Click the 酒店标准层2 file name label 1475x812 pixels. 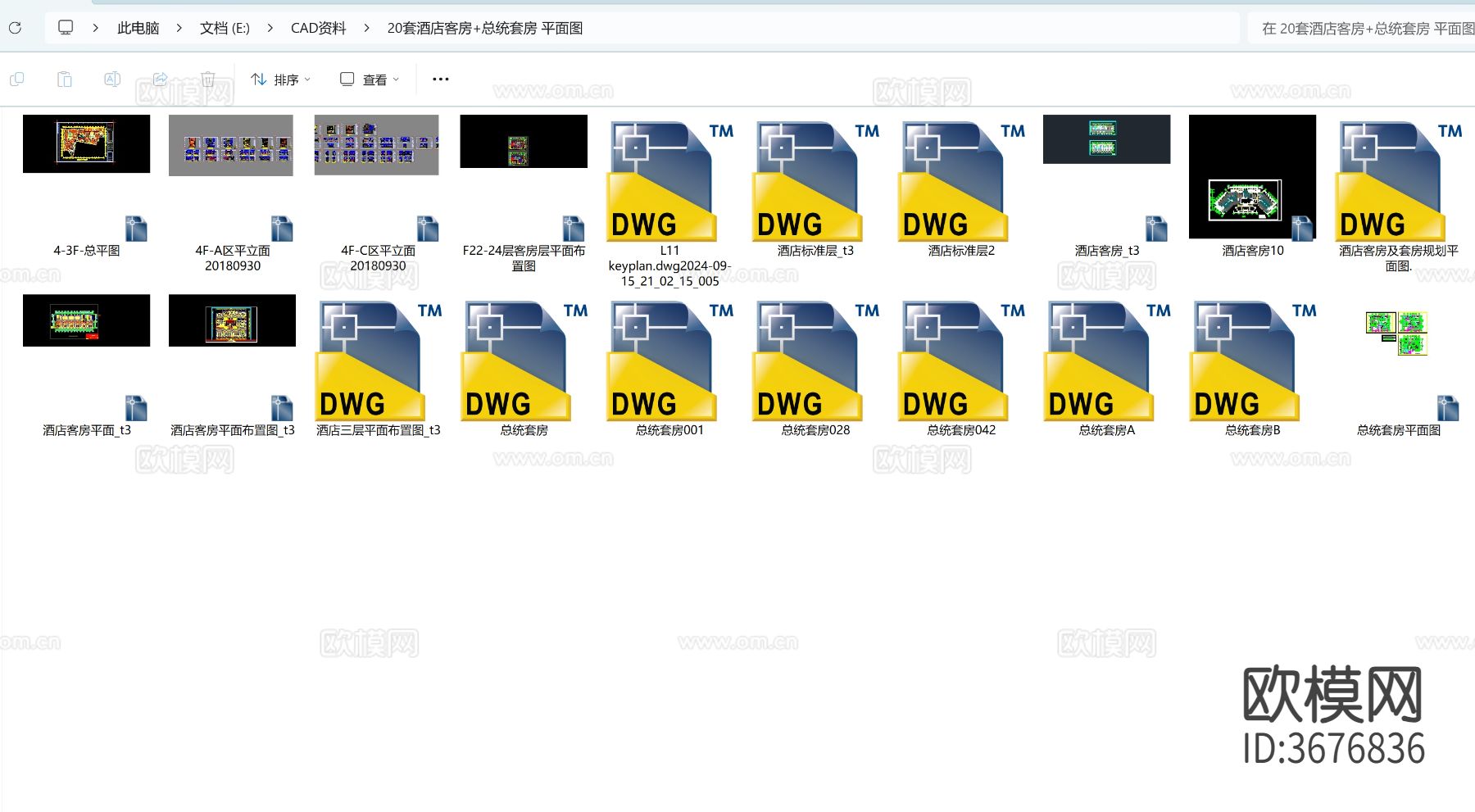point(961,251)
